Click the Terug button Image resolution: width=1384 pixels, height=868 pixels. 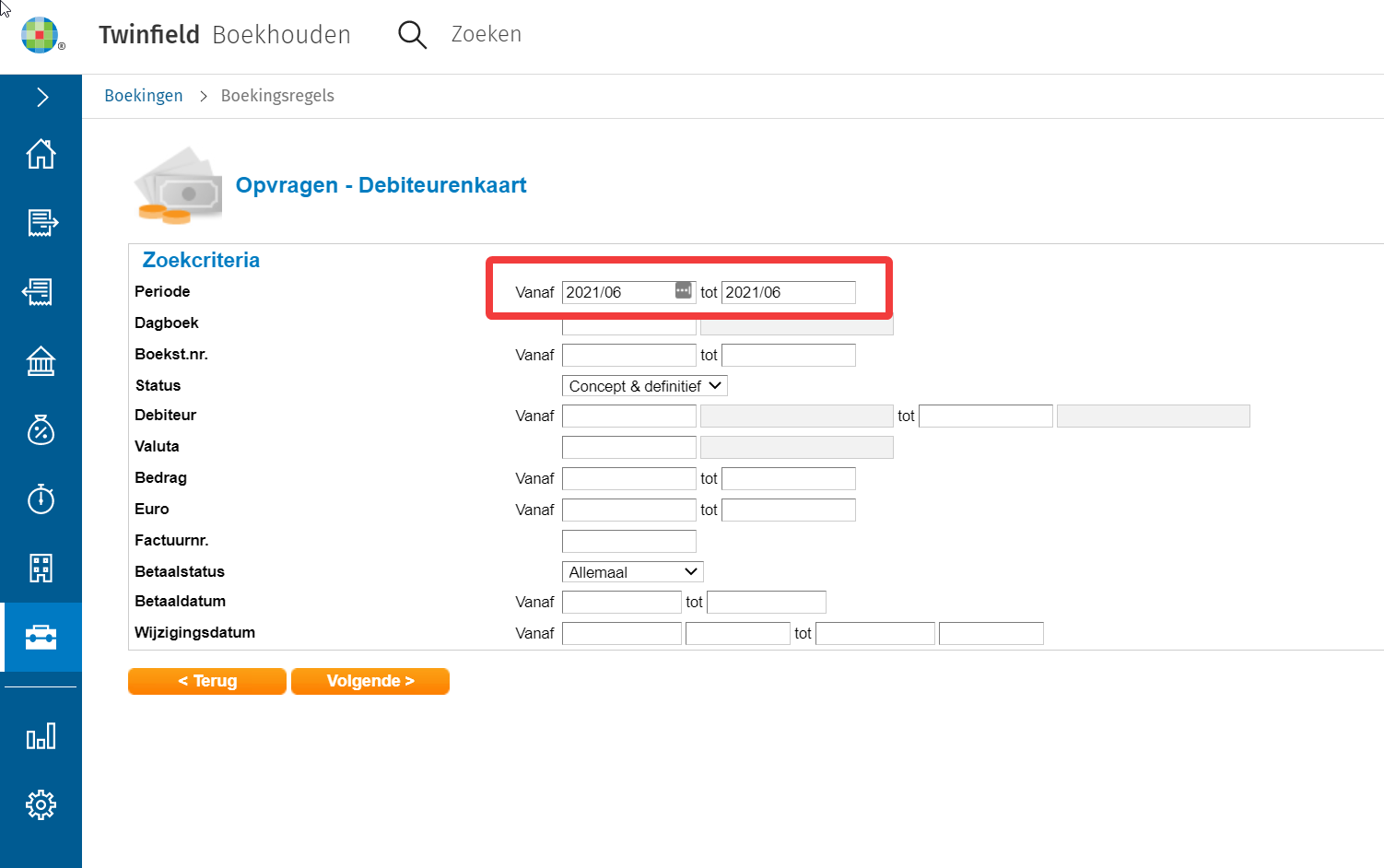tap(207, 681)
